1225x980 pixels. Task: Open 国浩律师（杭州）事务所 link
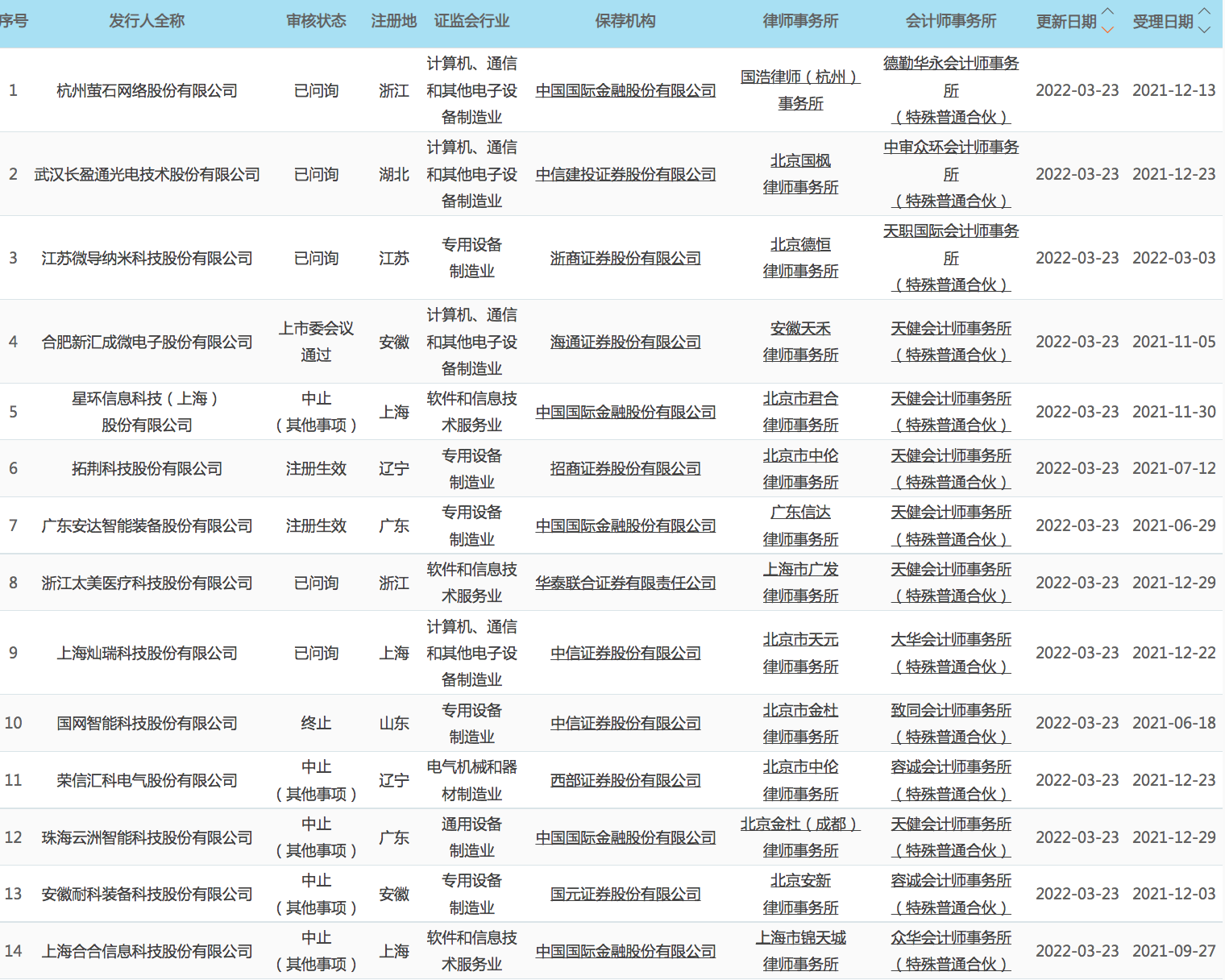tap(800, 90)
